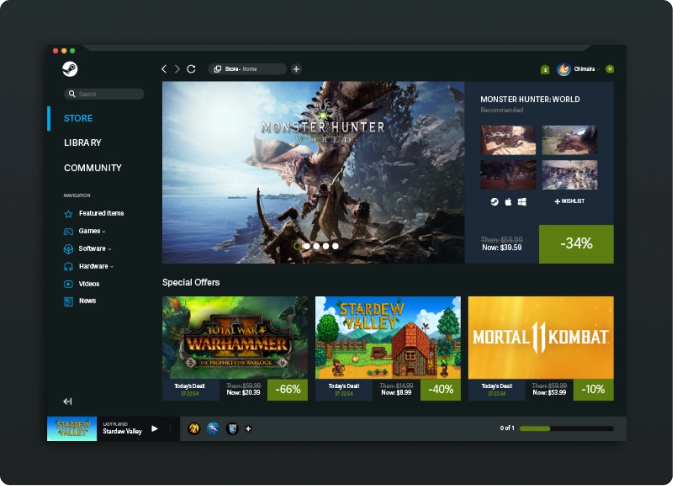Click the '0 of 1' download status
Screen dimensions: 673x486
coord(507,428)
